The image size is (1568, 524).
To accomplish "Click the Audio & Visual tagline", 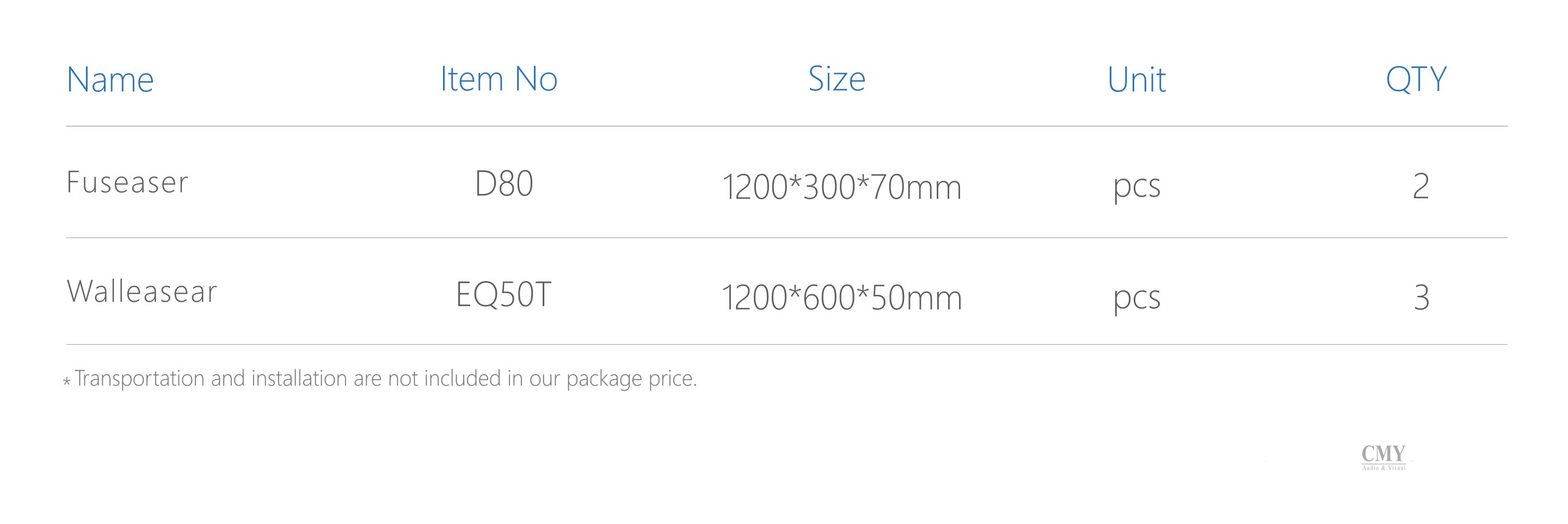I will [1383, 468].
